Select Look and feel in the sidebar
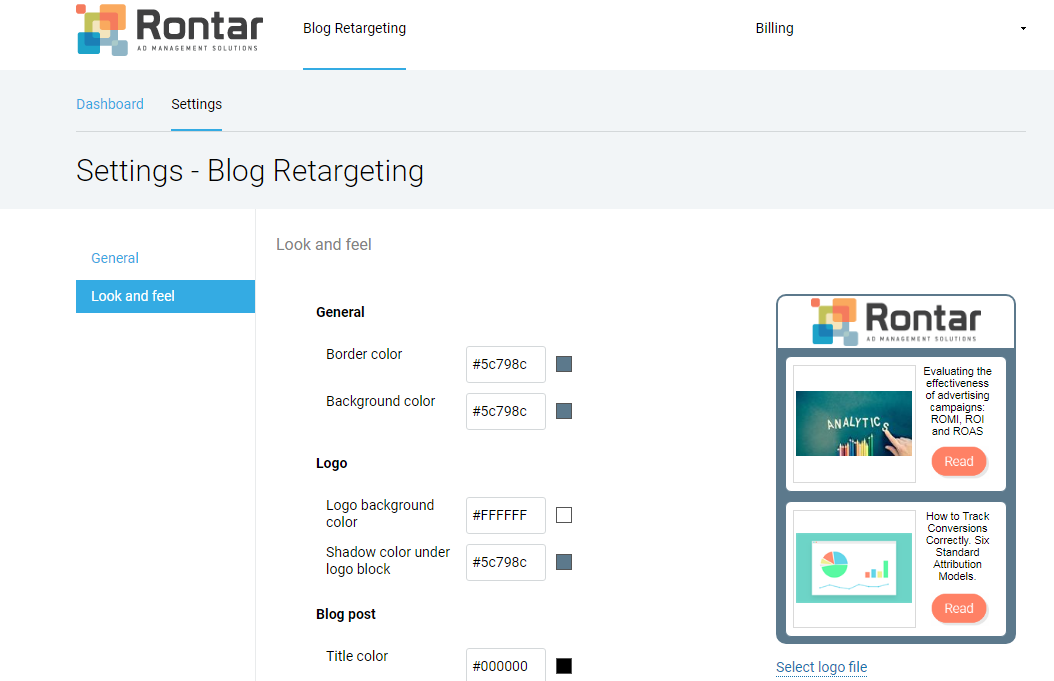This screenshot has width=1054, height=681. click(165, 296)
